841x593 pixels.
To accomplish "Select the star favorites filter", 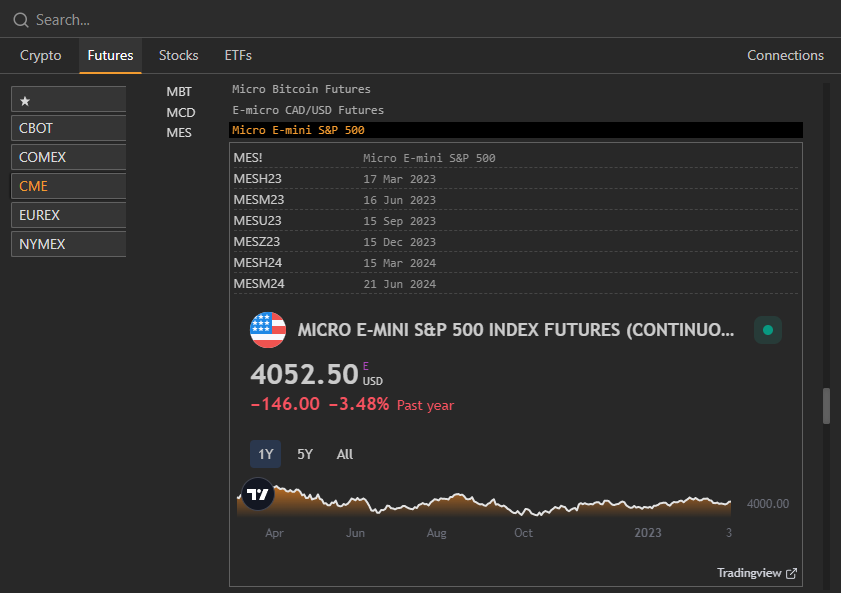I will pos(68,101).
